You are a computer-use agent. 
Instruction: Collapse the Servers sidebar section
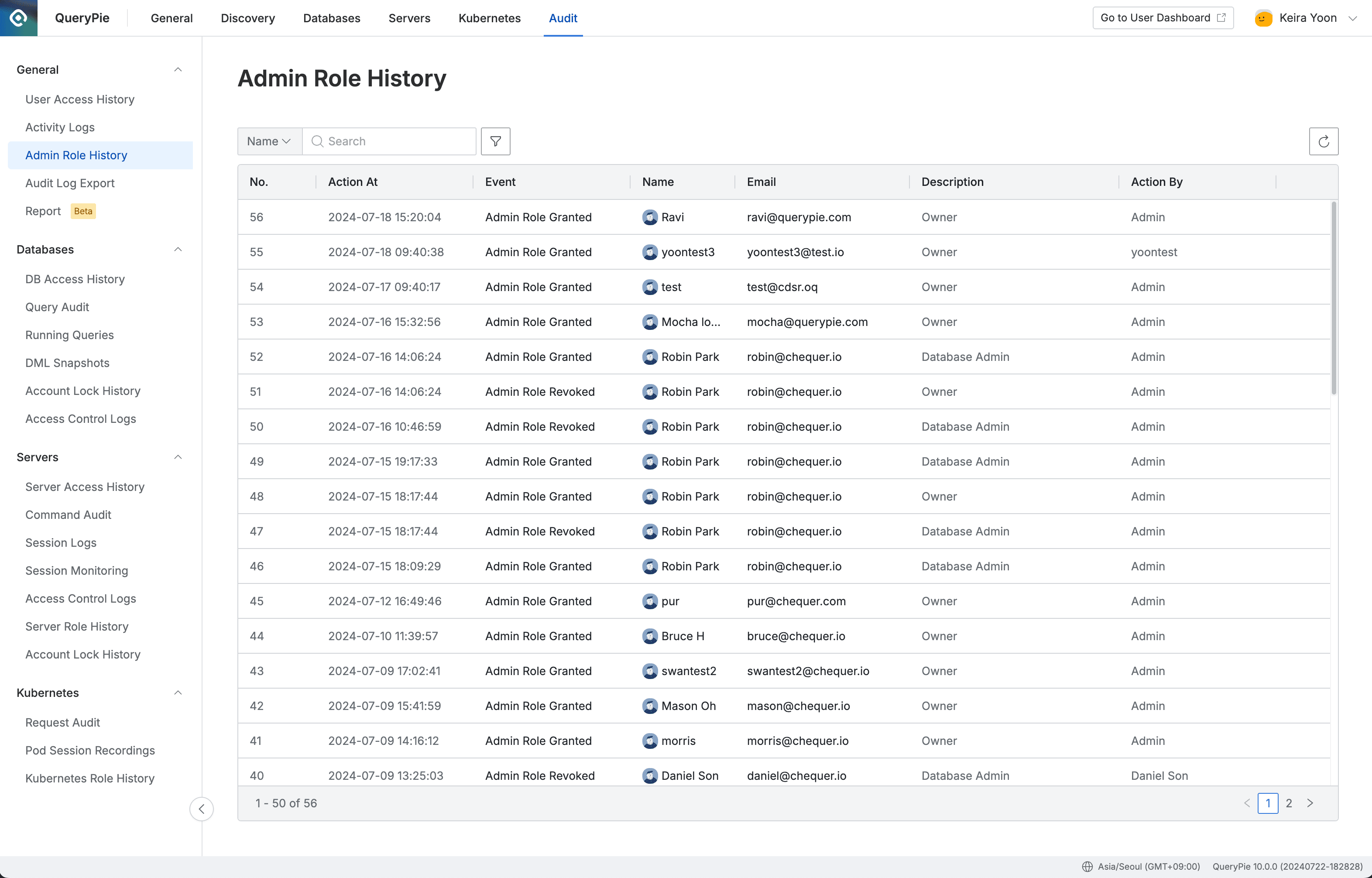pos(178,457)
